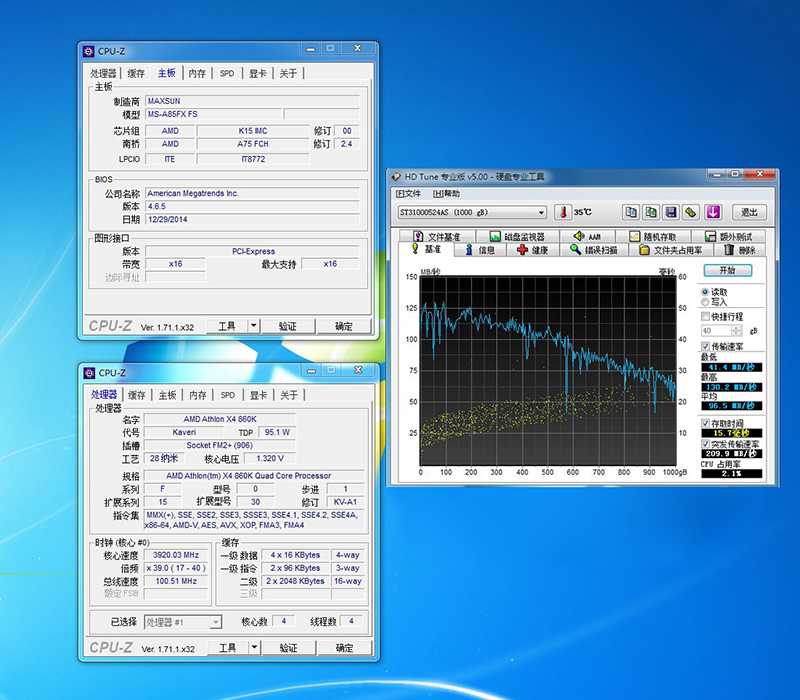Click the thermometer temperature icon in HD Tune
Image resolution: width=800 pixels, height=700 pixels.
point(563,212)
